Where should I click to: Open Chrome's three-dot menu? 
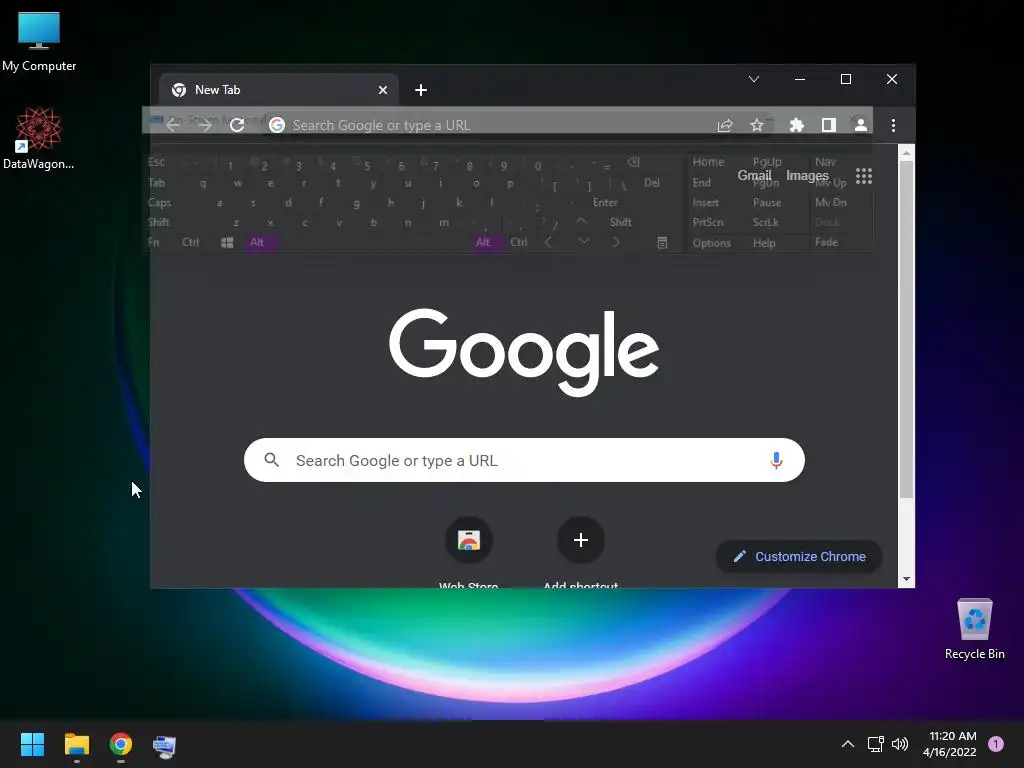893,125
